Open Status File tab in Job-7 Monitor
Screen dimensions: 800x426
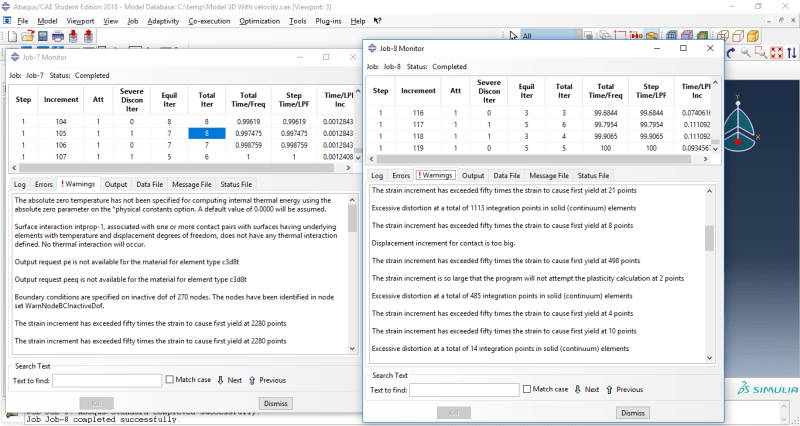[236, 184]
